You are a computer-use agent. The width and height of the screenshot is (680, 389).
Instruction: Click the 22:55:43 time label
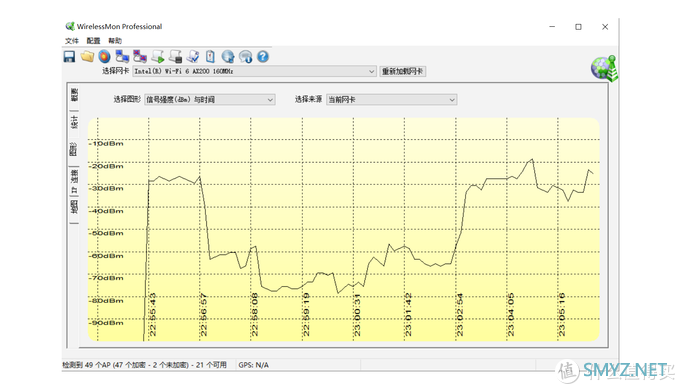coord(153,314)
